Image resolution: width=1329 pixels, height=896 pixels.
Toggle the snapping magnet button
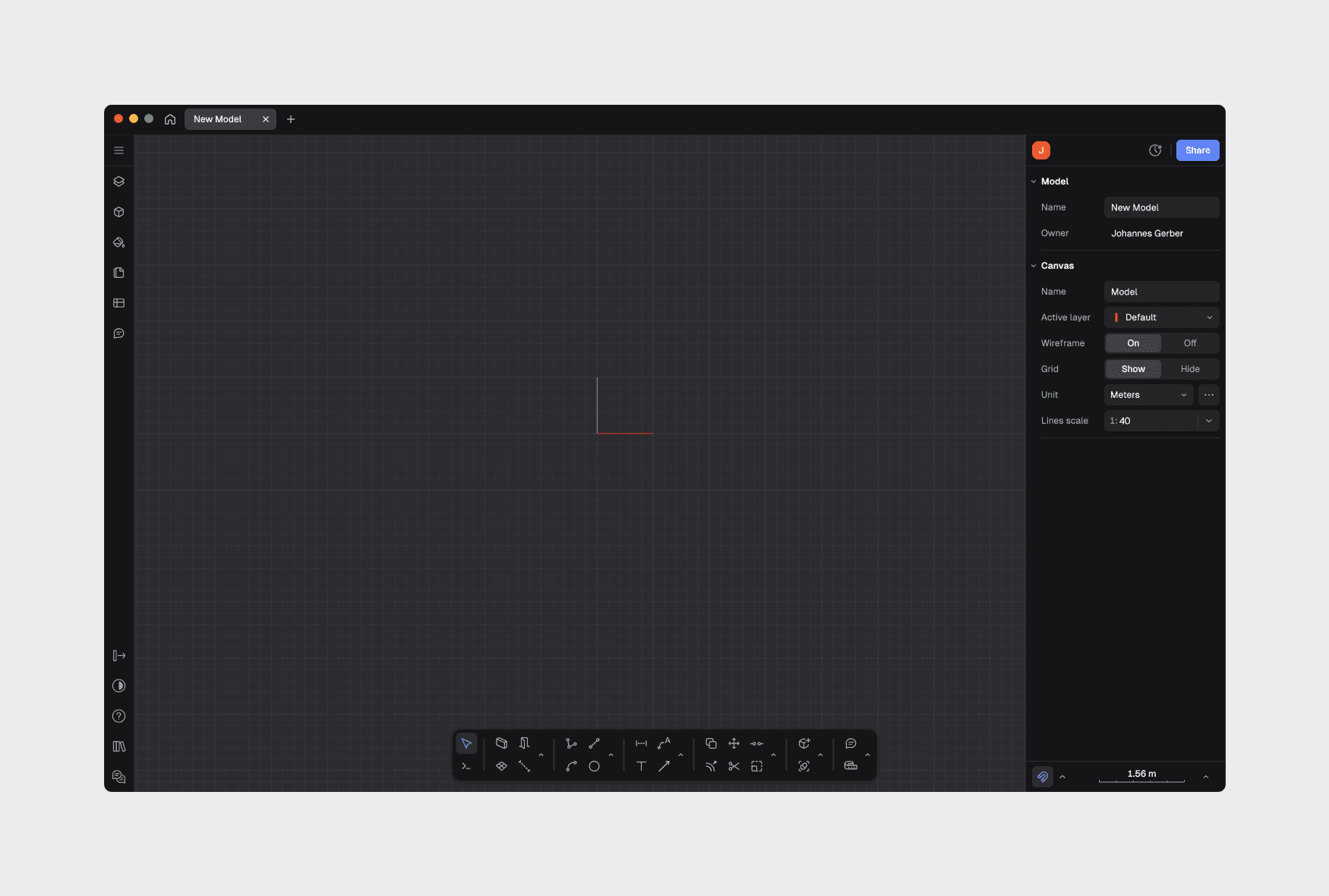[x=1043, y=777]
